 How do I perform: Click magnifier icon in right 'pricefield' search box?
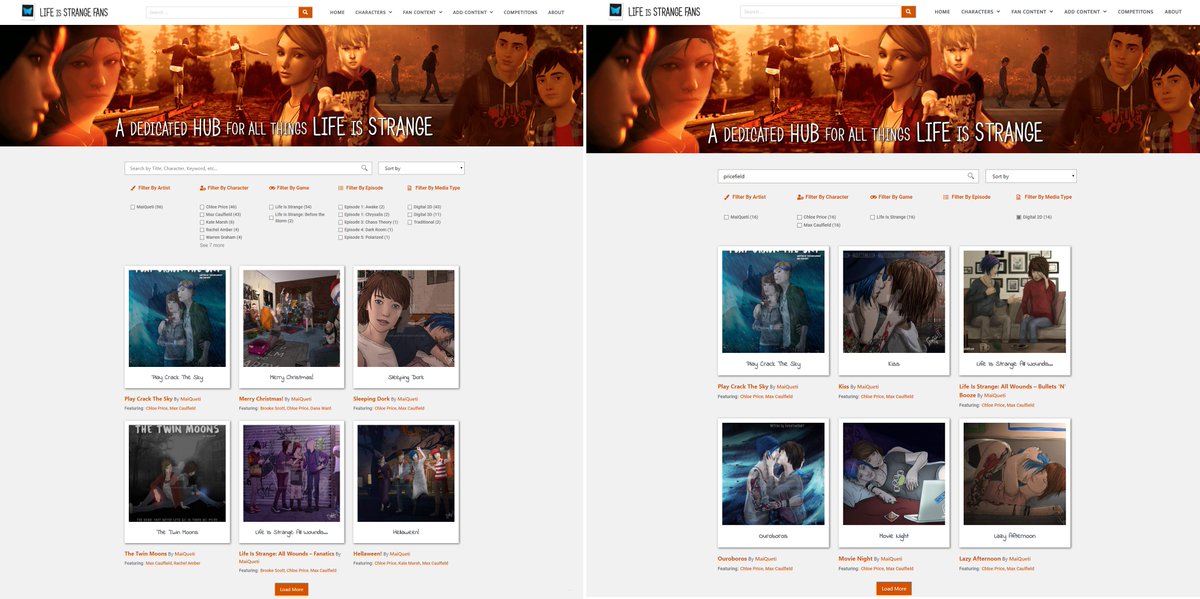click(969, 176)
